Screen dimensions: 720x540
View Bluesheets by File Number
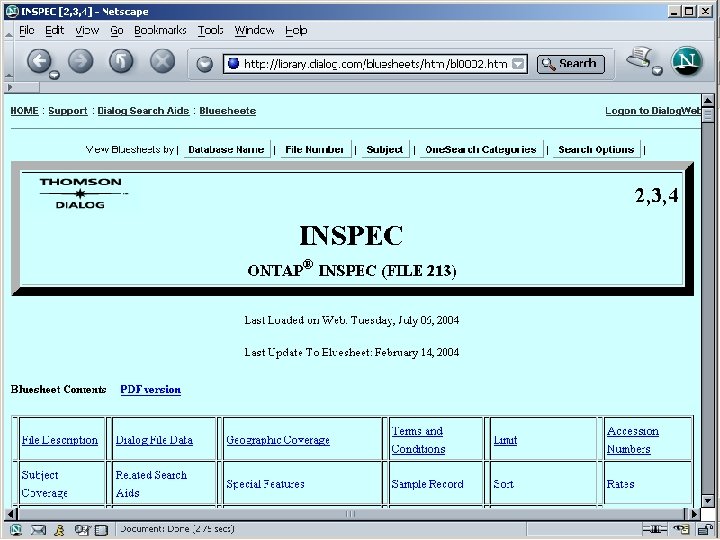point(315,149)
